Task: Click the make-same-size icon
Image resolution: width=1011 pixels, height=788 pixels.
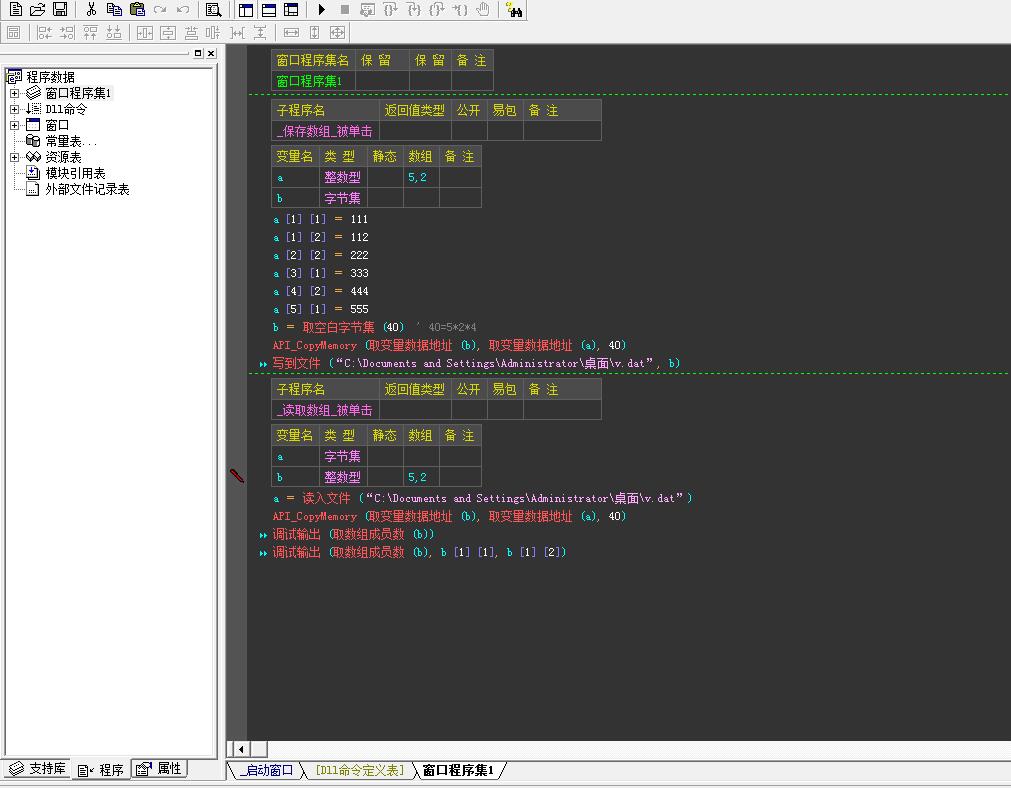Action: 337,32
